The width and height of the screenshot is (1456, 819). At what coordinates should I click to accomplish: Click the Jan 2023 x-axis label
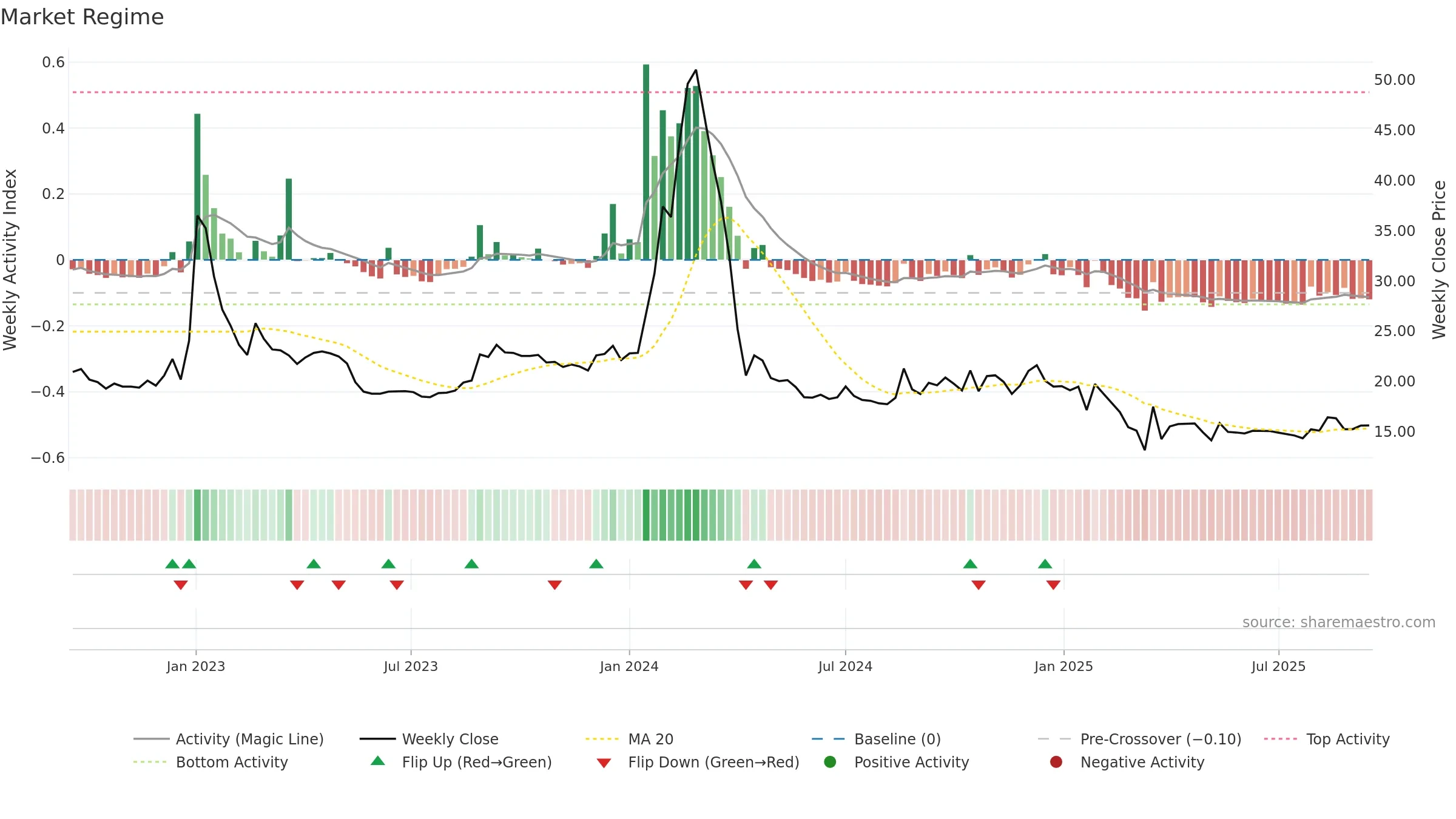(x=196, y=666)
